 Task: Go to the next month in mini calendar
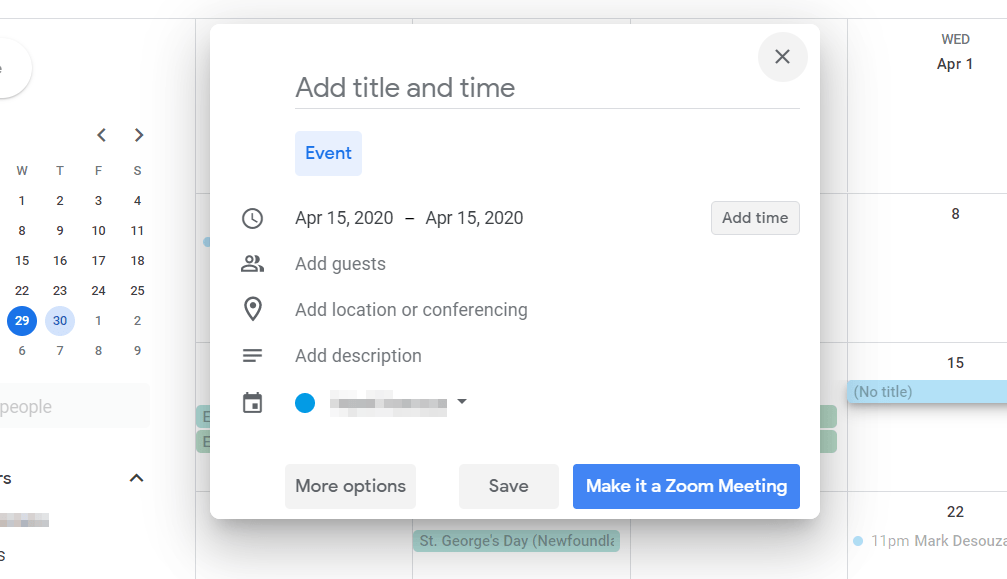[138, 134]
